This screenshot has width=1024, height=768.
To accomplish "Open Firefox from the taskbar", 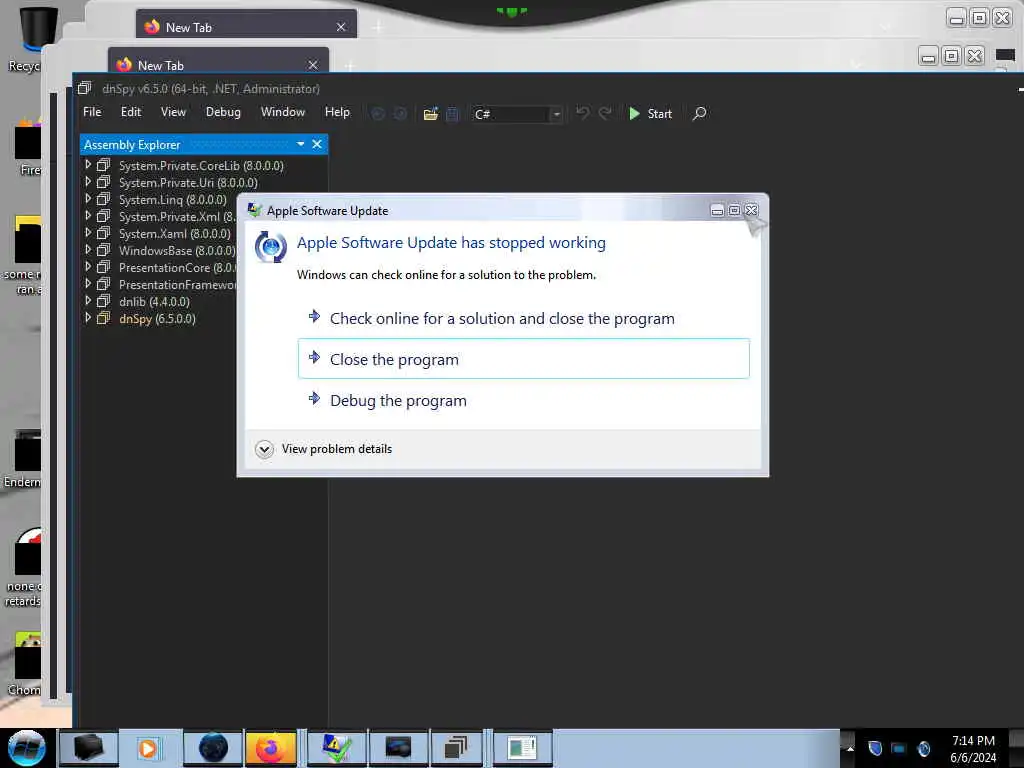I will click(270, 748).
